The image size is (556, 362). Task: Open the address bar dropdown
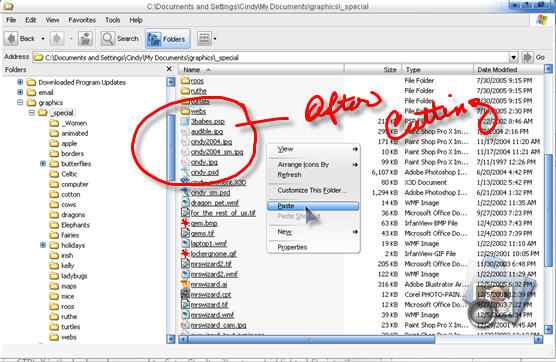coord(513,57)
